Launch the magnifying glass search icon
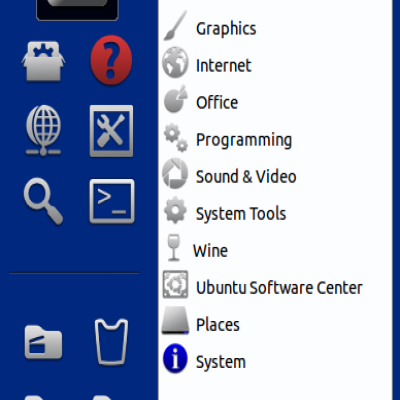400x400 pixels. click(43, 201)
